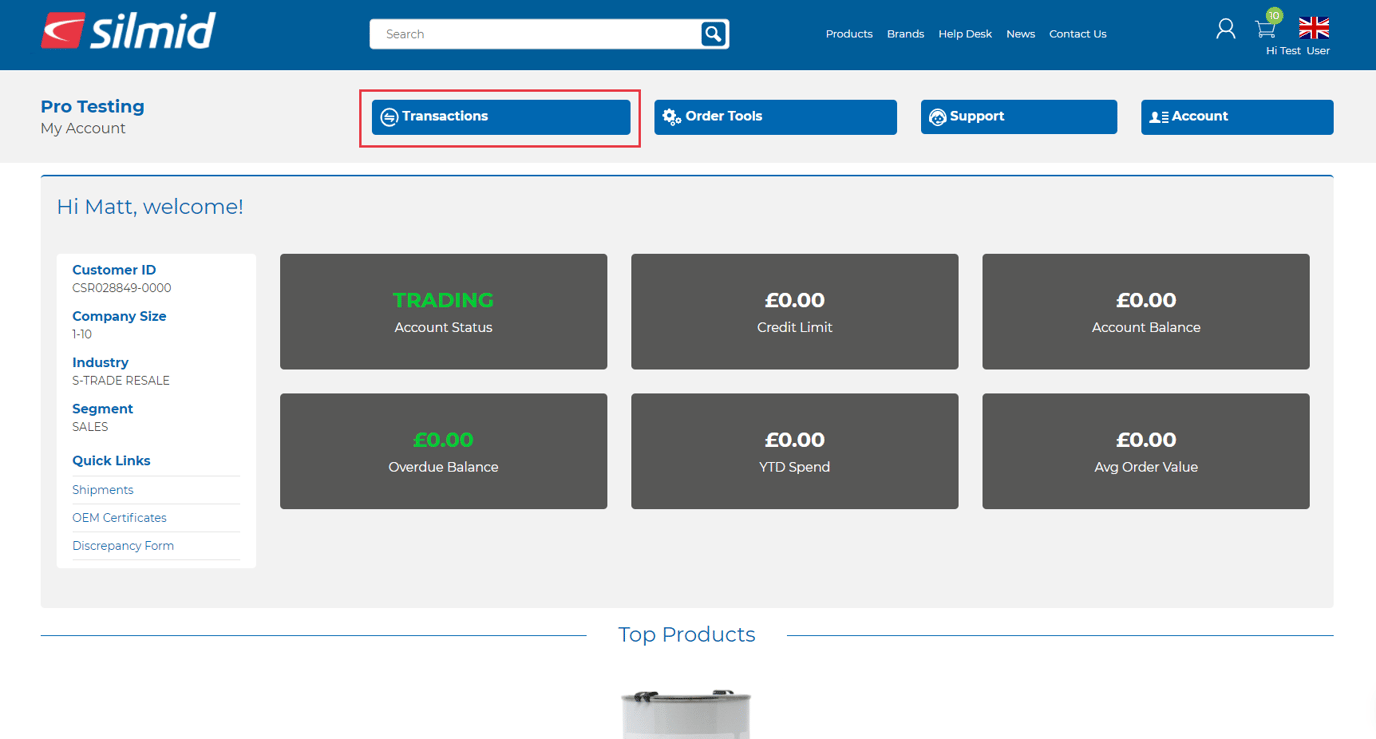Click the Account Balance tile
1376x739 pixels.
[1145, 311]
